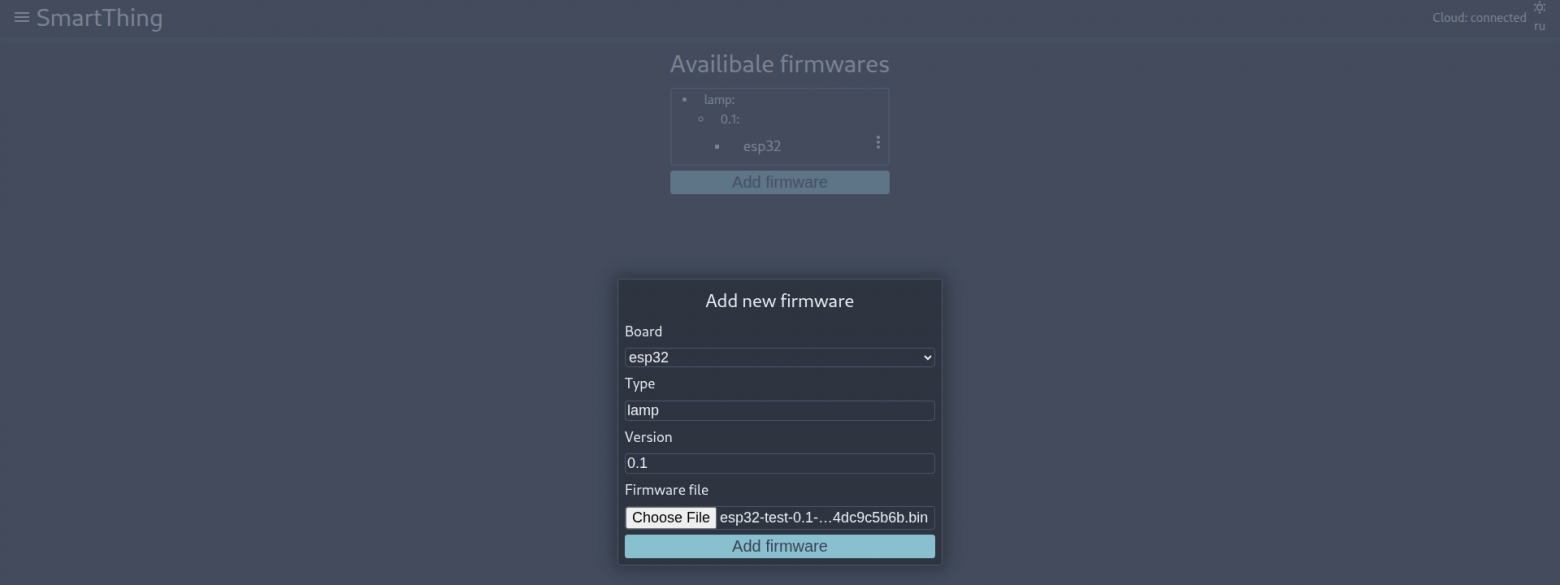The width and height of the screenshot is (1560, 585).
Task: Open the three-dot menu for esp32 firmware
Action: [878, 143]
